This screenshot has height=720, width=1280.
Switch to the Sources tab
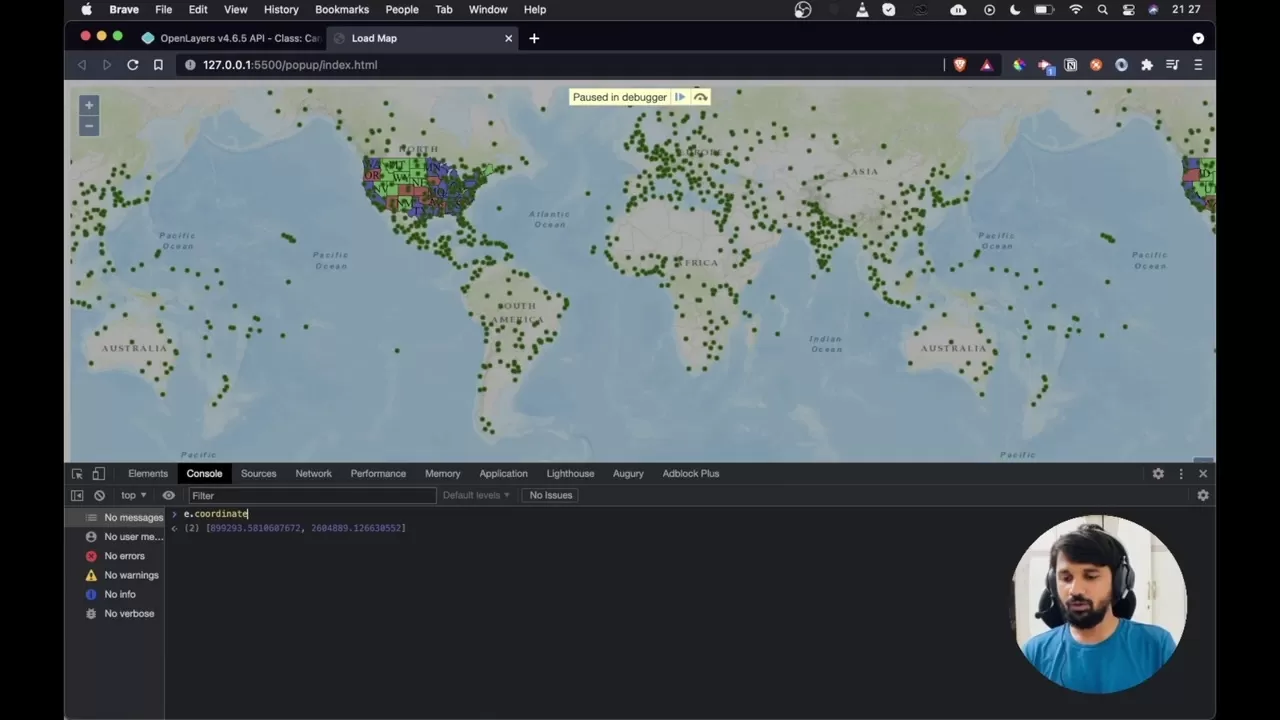pos(258,474)
